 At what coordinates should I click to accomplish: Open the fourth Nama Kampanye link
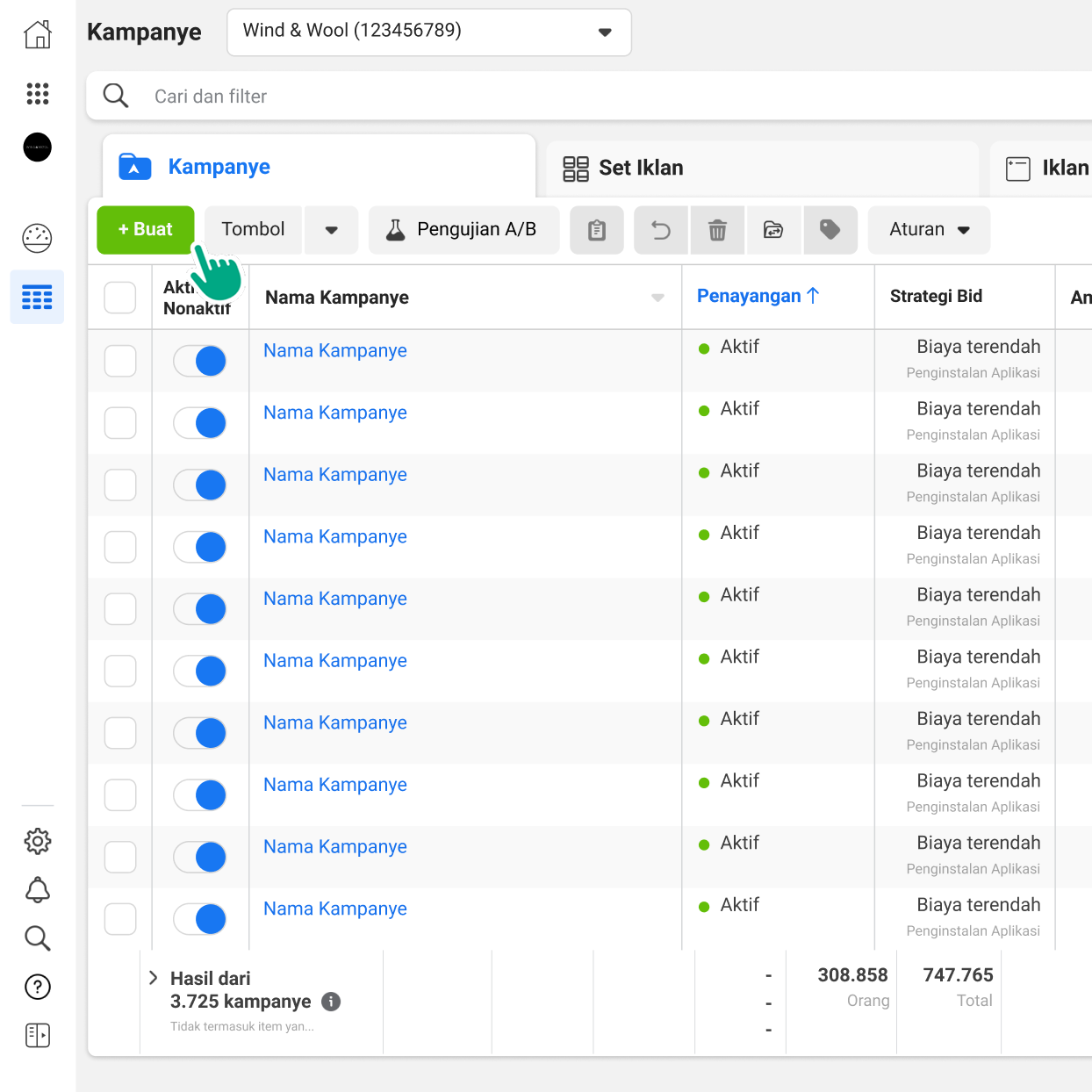tap(335, 536)
